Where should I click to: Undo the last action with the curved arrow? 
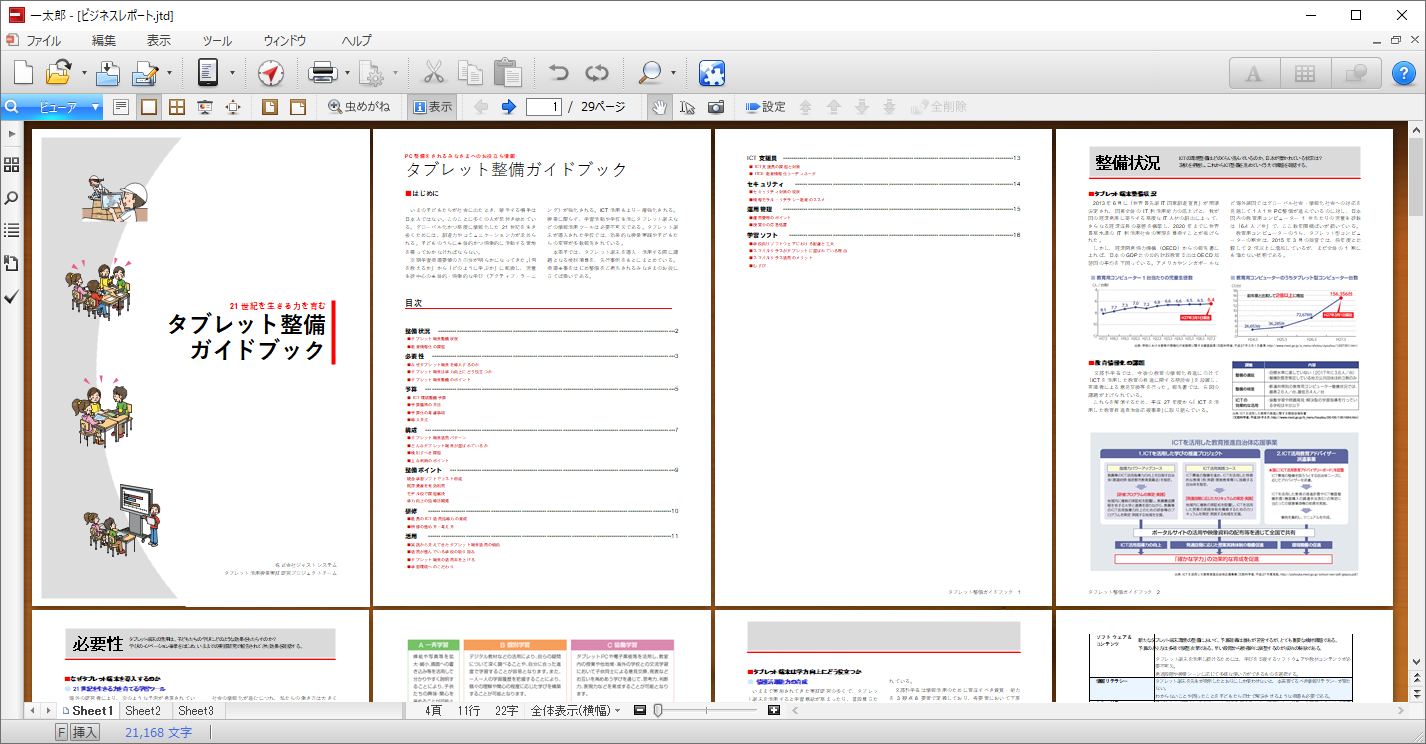[x=558, y=73]
